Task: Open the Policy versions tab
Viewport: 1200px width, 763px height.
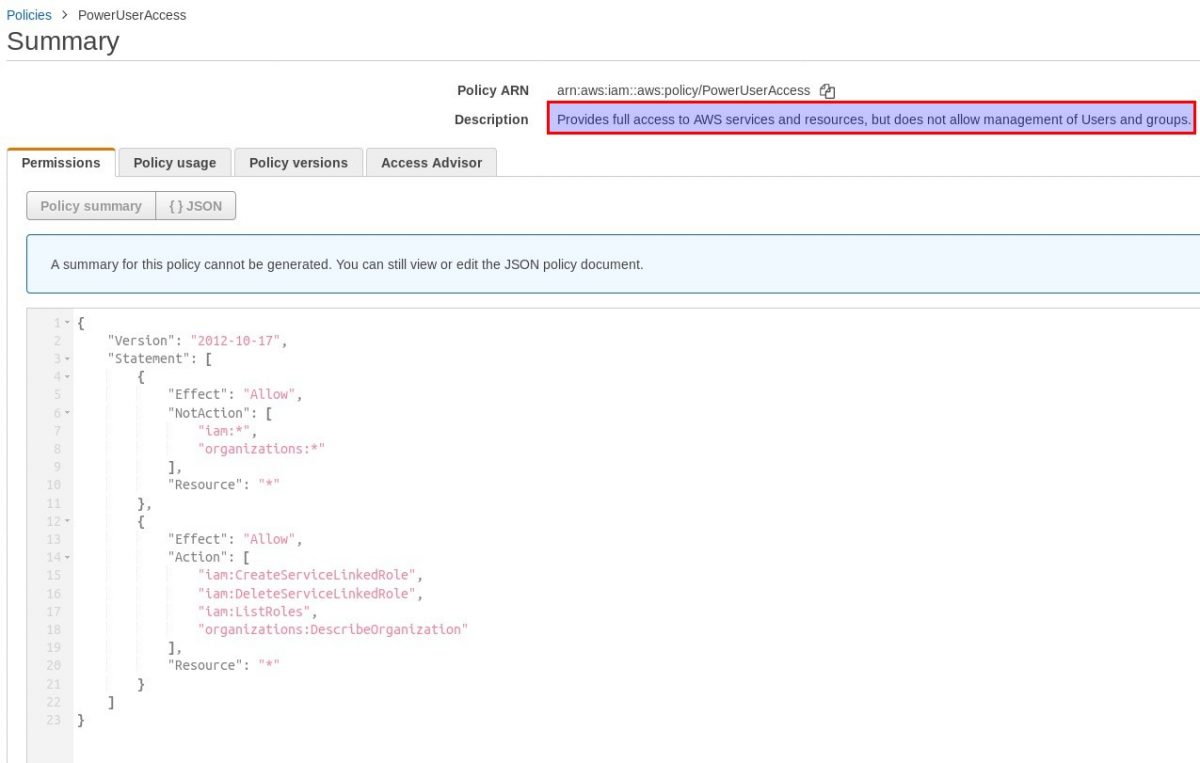Action: [x=298, y=163]
